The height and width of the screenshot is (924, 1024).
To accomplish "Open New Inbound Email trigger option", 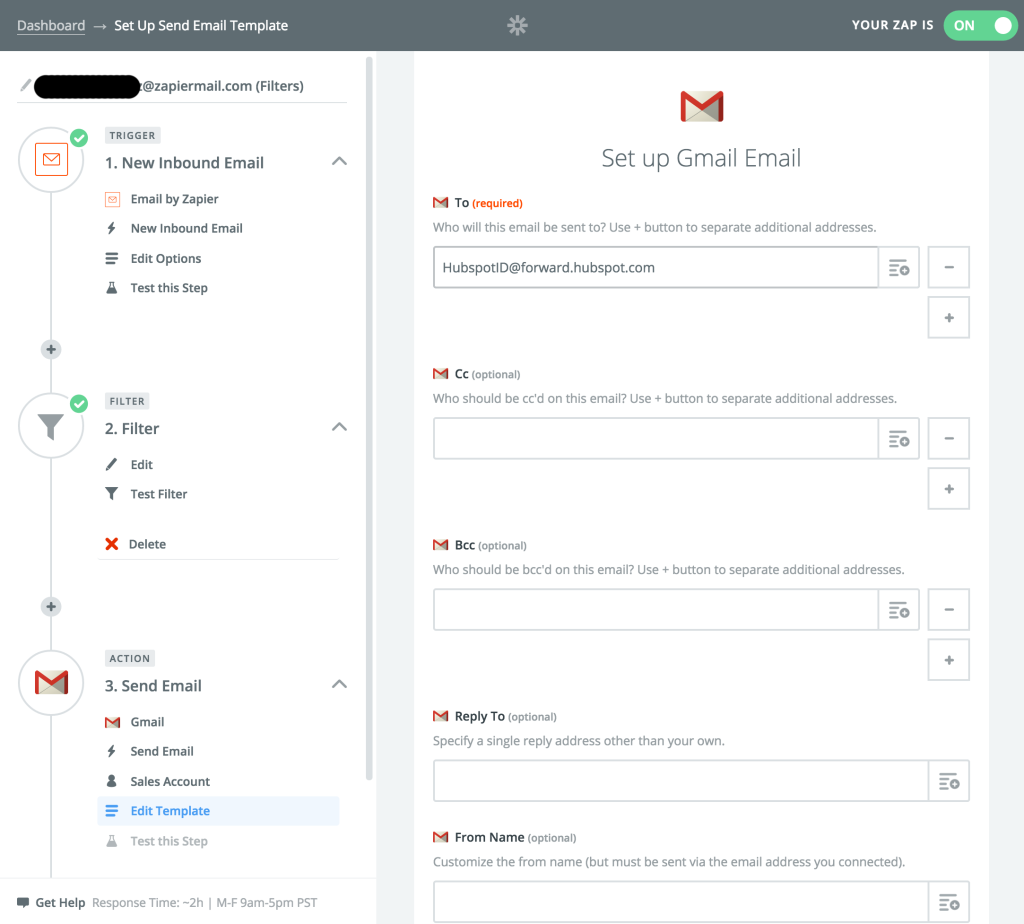I will coord(186,229).
